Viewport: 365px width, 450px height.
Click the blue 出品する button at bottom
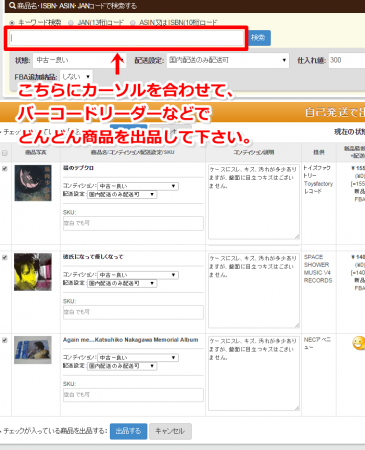click(x=128, y=431)
